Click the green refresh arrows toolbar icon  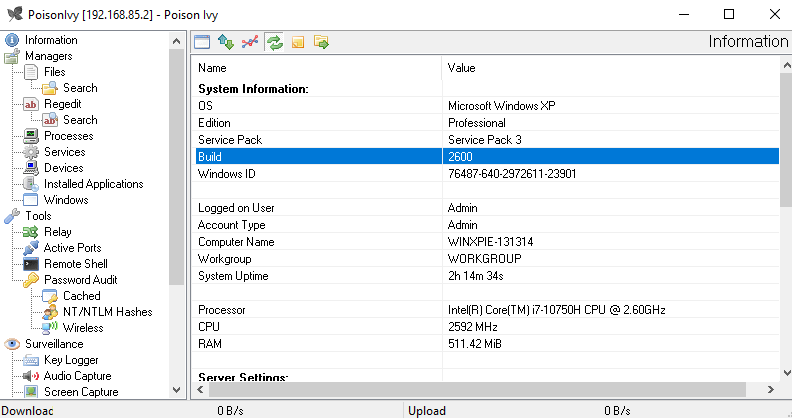pyautogui.click(x=274, y=42)
